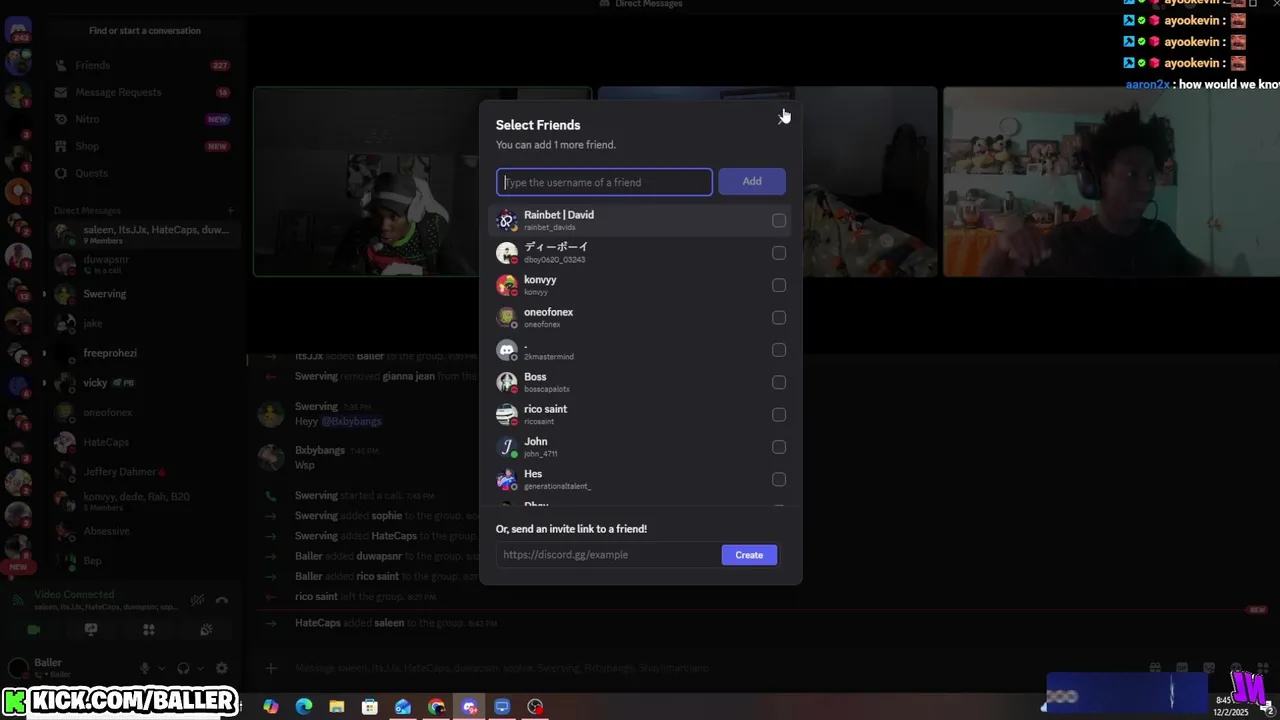1280x720 pixels.
Task: Check the box for rico saint
Action: [x=779, y=414]
